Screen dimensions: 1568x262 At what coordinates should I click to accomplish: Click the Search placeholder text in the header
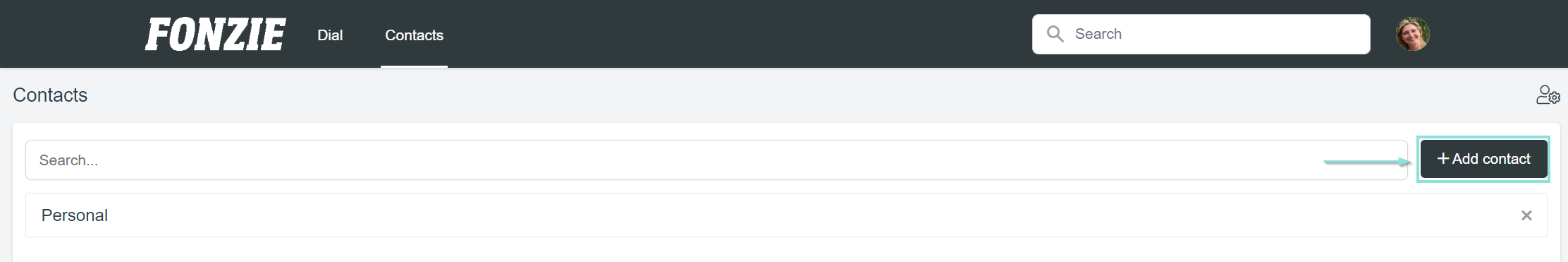click(x=1098, y=34)
